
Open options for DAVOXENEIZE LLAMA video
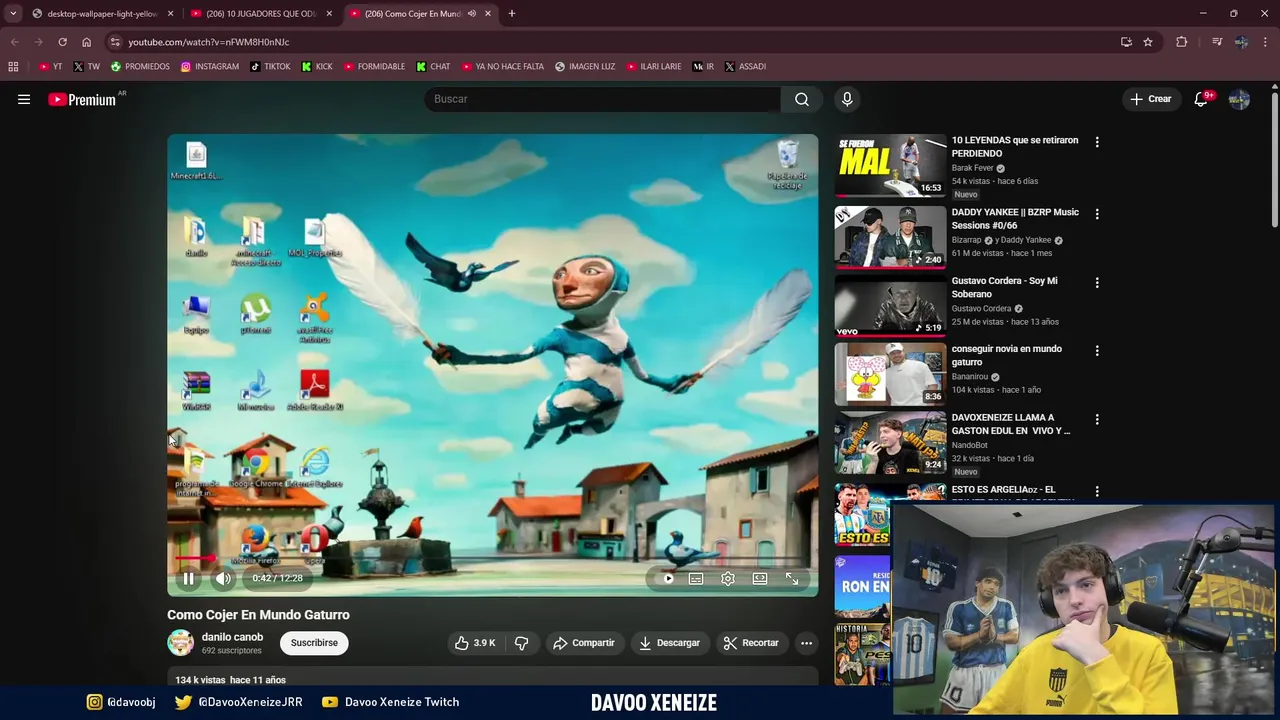point(1097,420)
